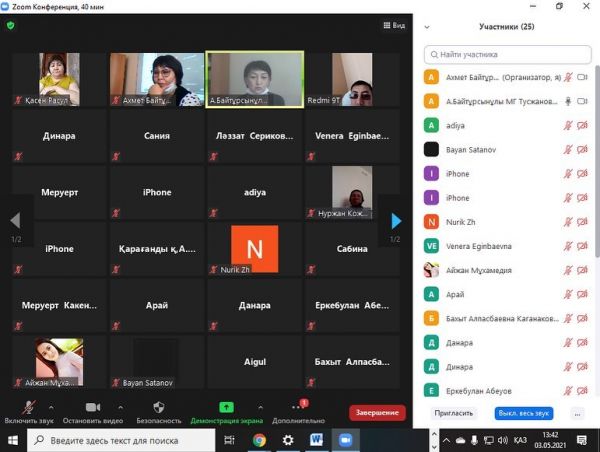
Task: Click Остановить видео camera icon
Action: pyautogui.click(x=92, y=408)
